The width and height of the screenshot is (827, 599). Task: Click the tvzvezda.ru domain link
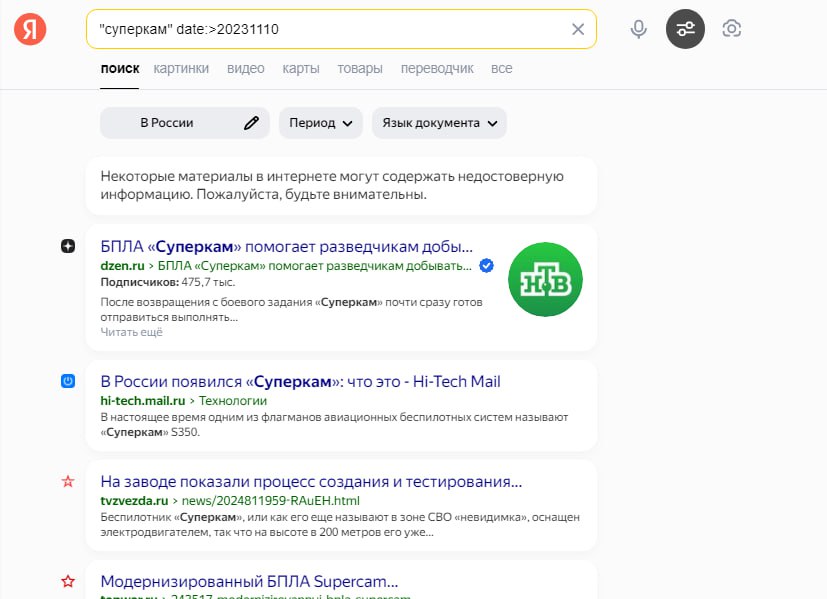tap(134, 500)
